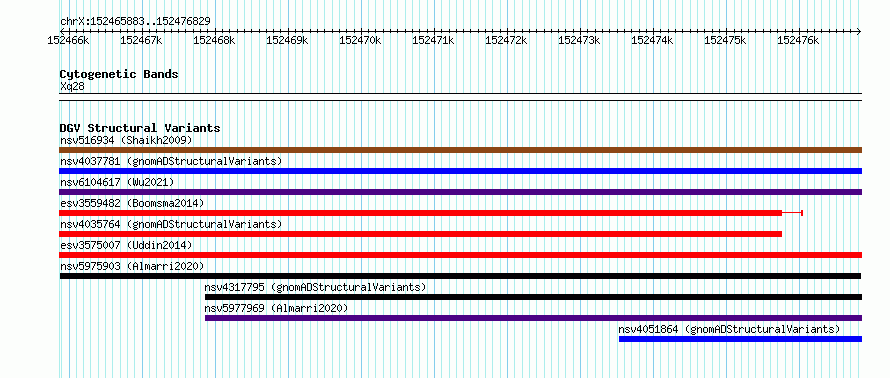
Task: Click the chrX:152465883..152476829 coordinate label
Action: coord(135,21)
